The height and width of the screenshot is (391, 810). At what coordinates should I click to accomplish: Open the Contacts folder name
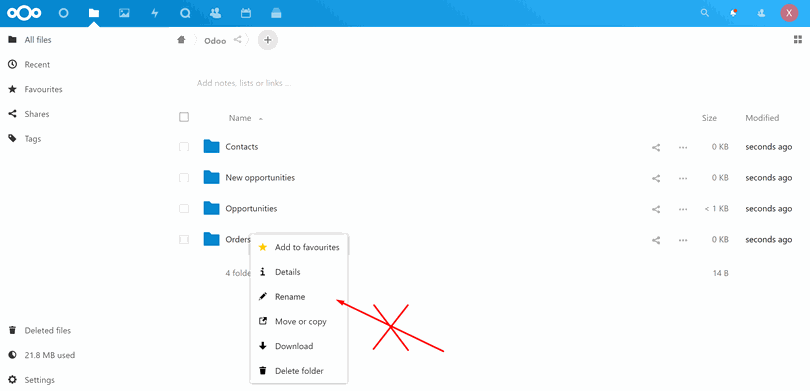242,147
